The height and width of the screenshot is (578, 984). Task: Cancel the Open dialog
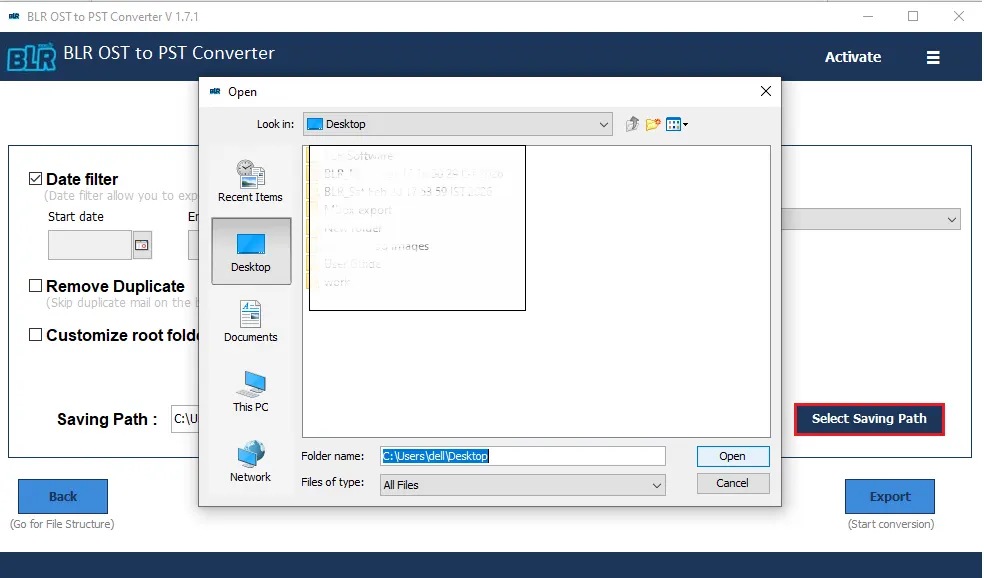click(732, 483)
